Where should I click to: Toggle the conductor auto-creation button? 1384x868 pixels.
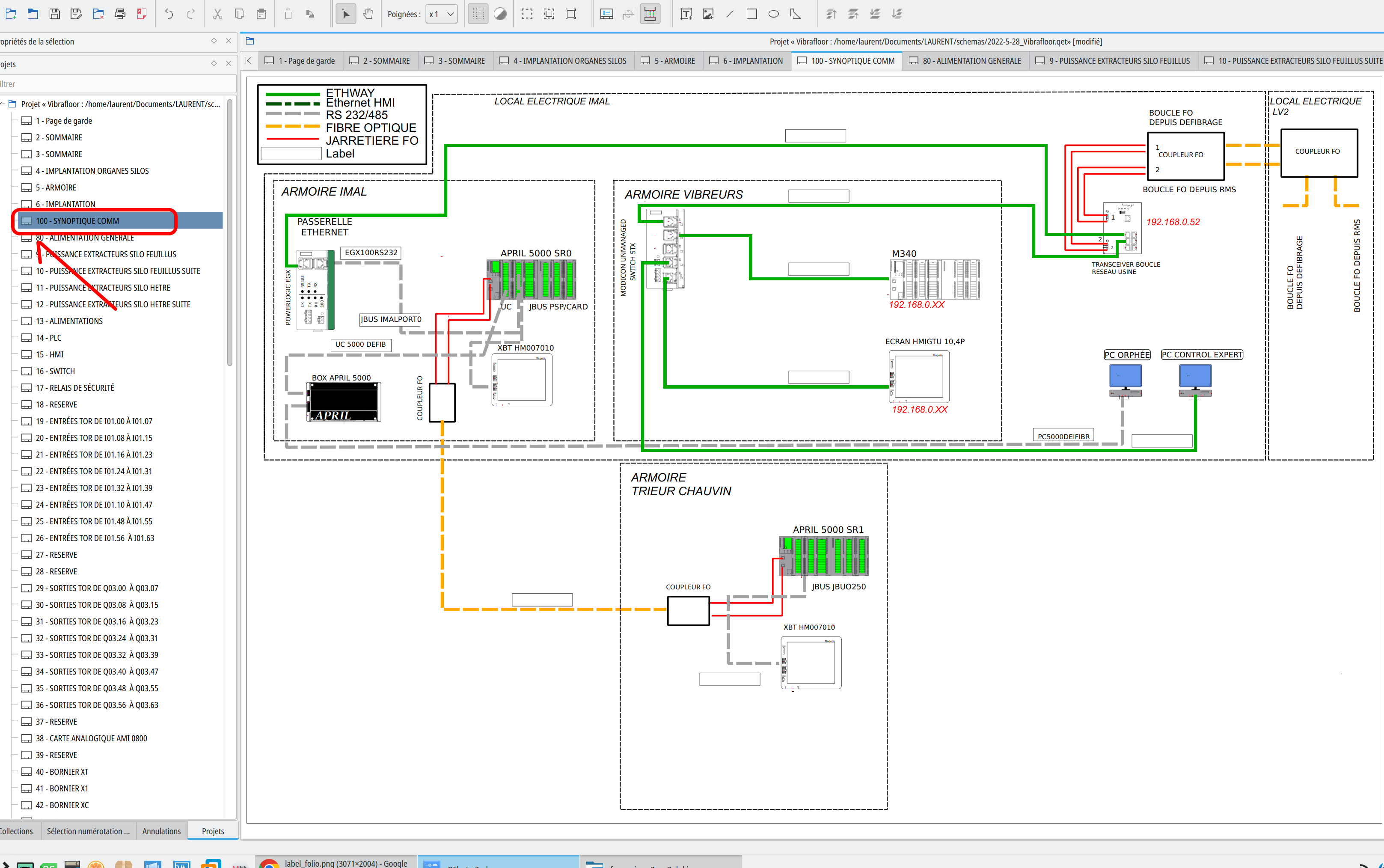650,14
